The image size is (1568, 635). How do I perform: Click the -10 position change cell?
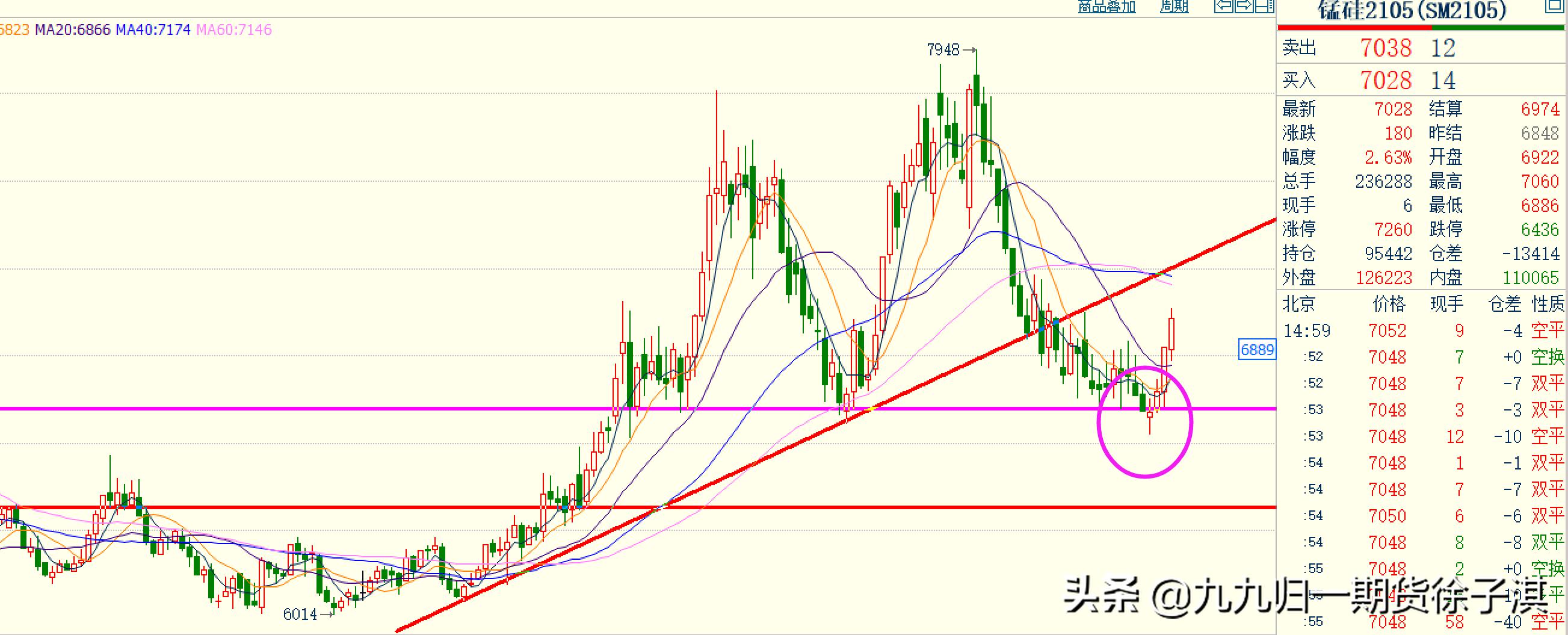[1508, 436]
